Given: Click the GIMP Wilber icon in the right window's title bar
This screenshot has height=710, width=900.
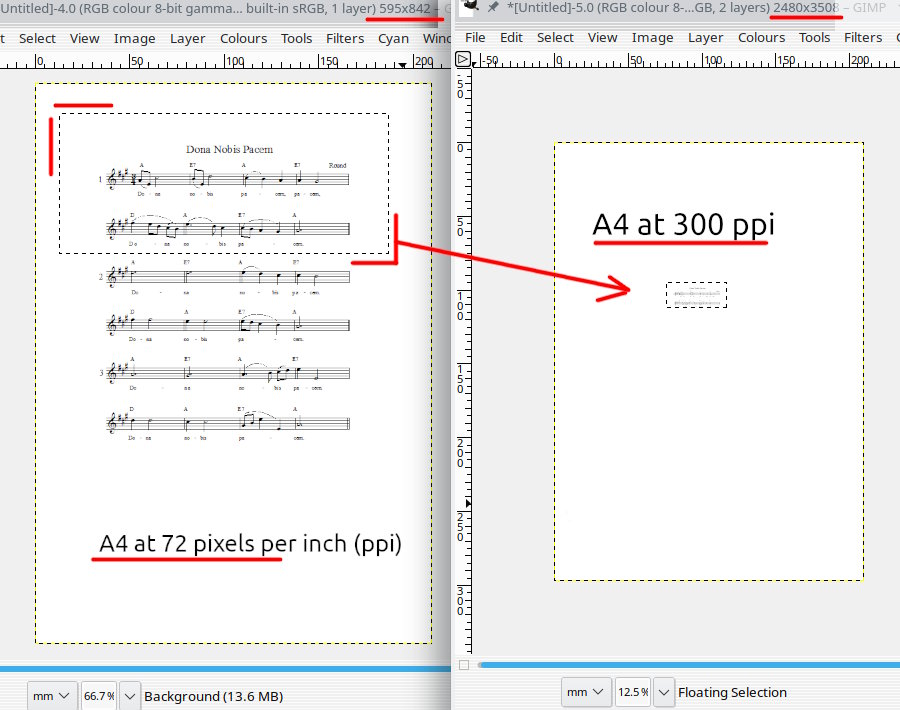Looking at the screenshot, I should (x=471, y=6).
